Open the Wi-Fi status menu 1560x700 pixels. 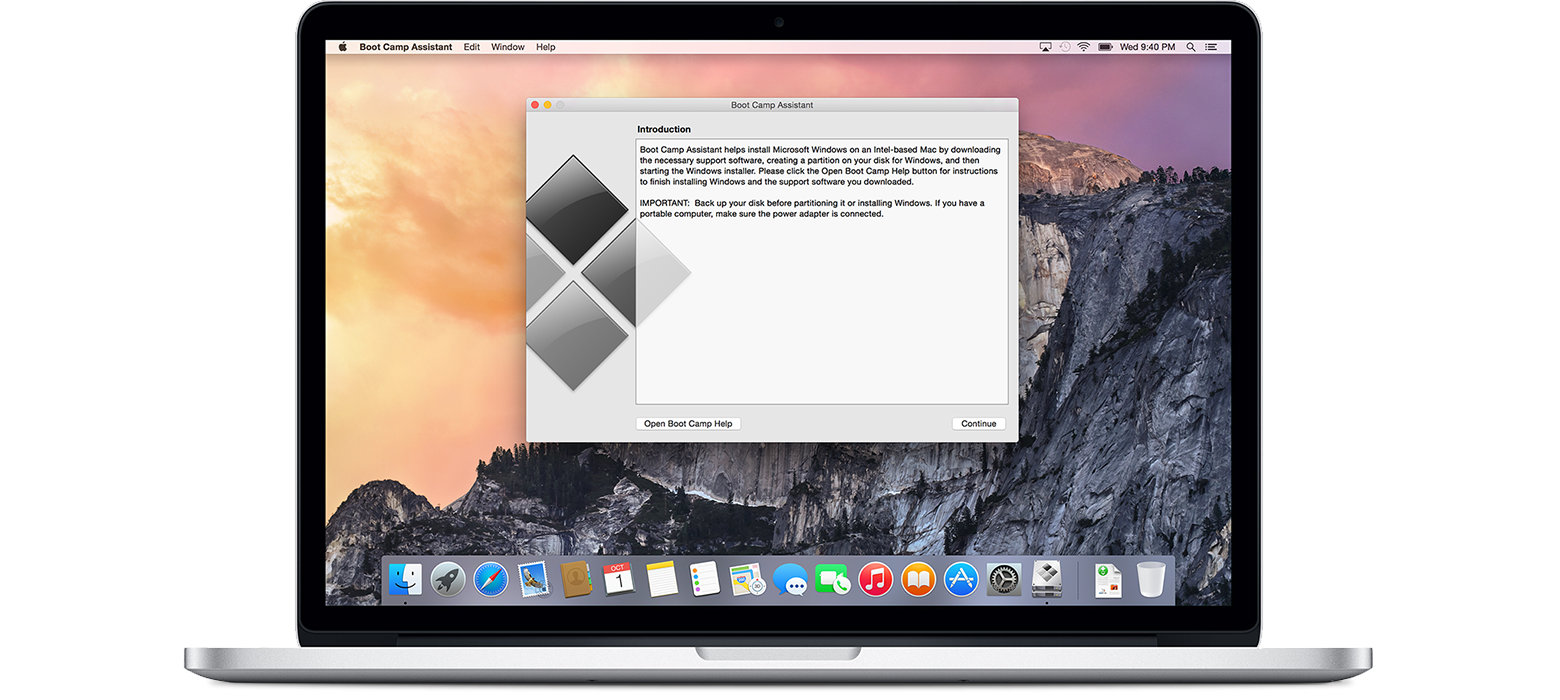[1084, 47]
